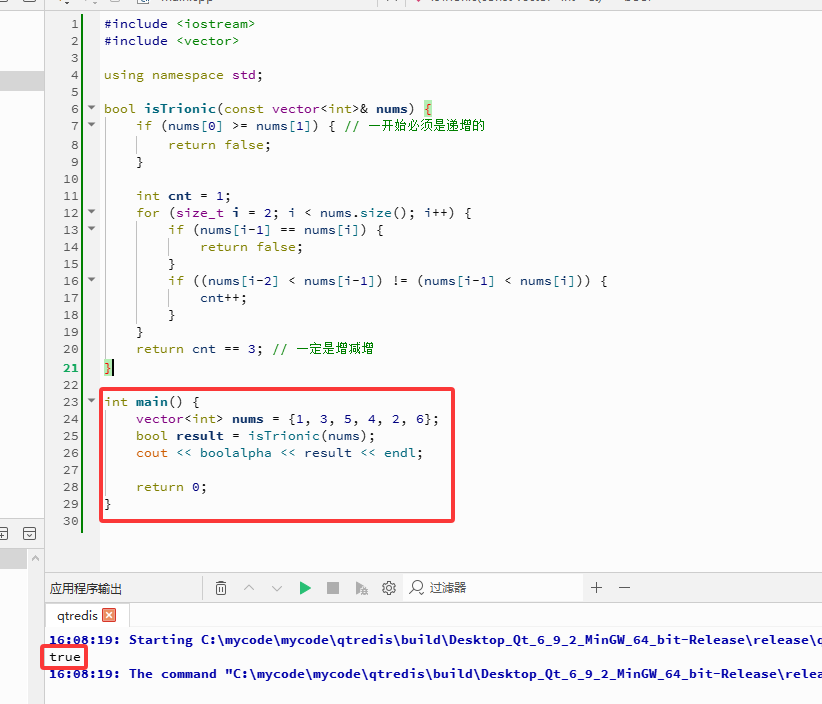Viewport: 822px width, 704px height.
Task: Zoom out output with minus button
Action: (x=624, y=588)
